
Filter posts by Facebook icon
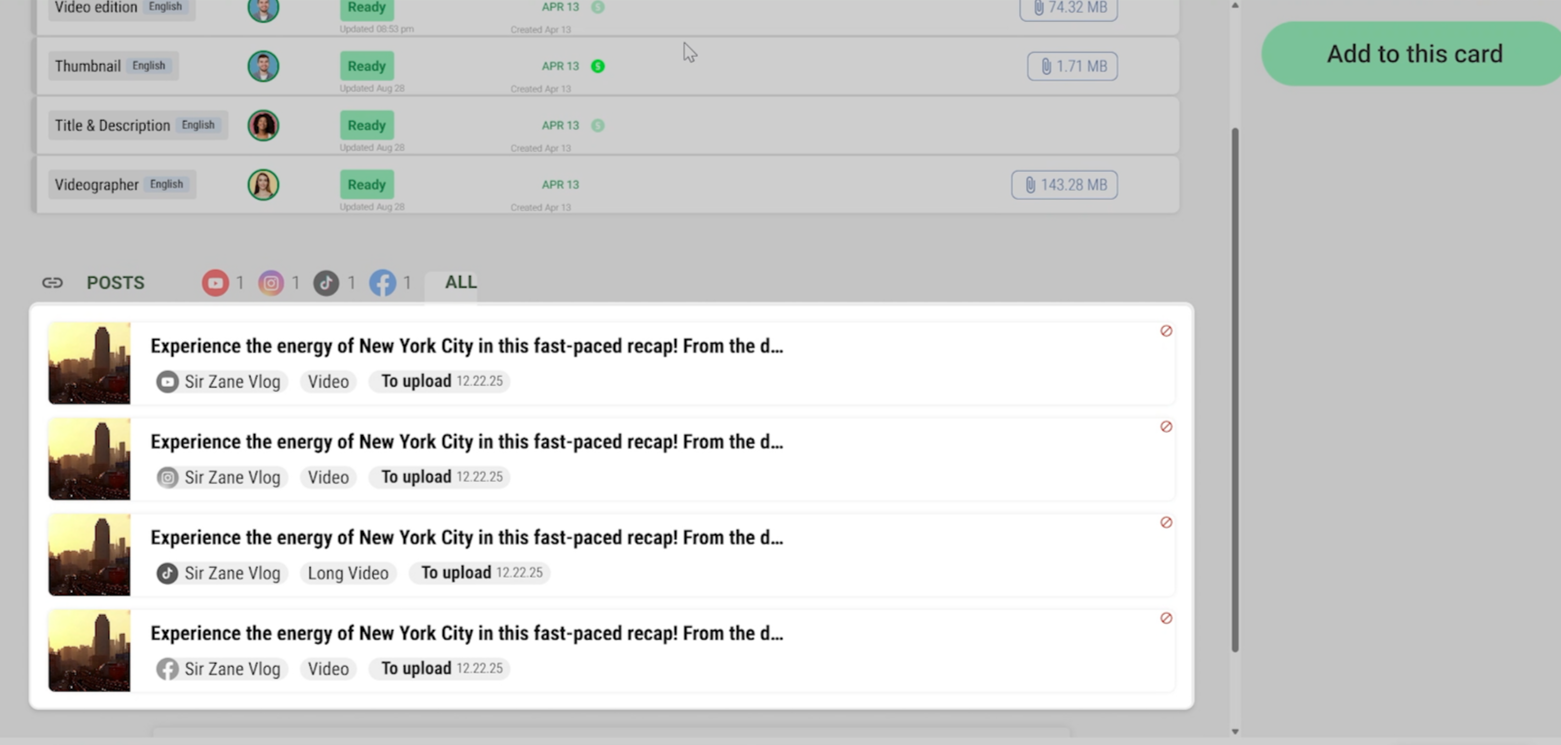(382, 283)
